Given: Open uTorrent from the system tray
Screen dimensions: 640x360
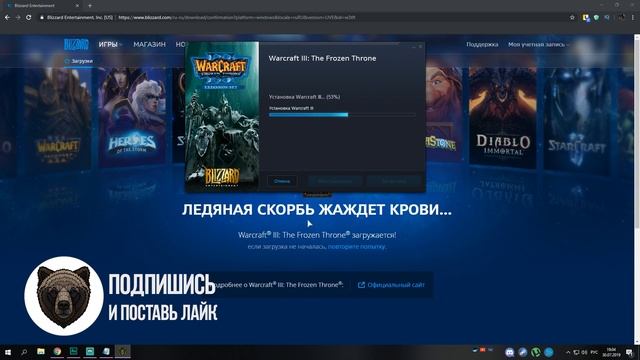Looking at the screenshot, I should click(x=536, y=352).
